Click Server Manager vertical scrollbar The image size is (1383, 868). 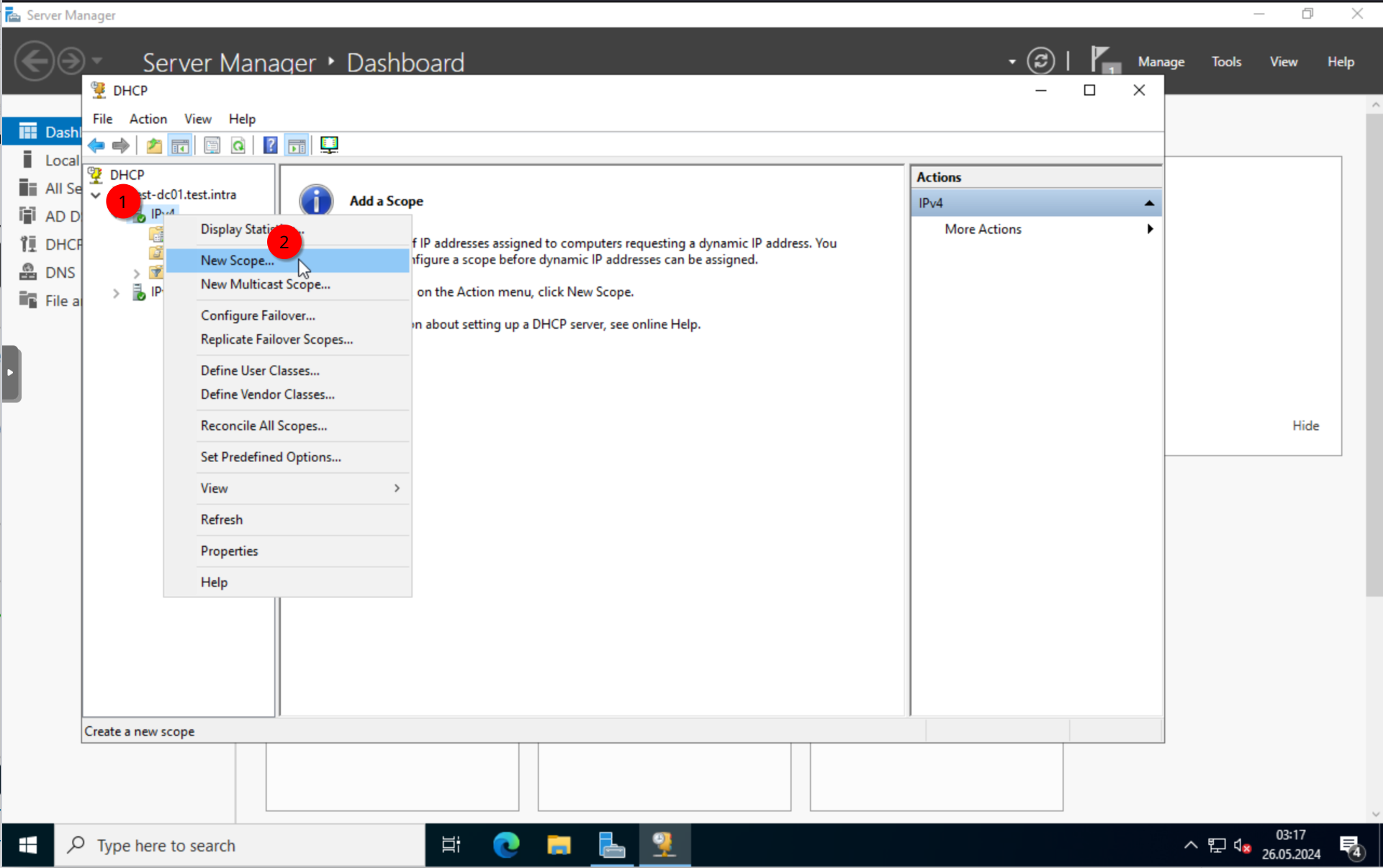tap(1374, 356)
